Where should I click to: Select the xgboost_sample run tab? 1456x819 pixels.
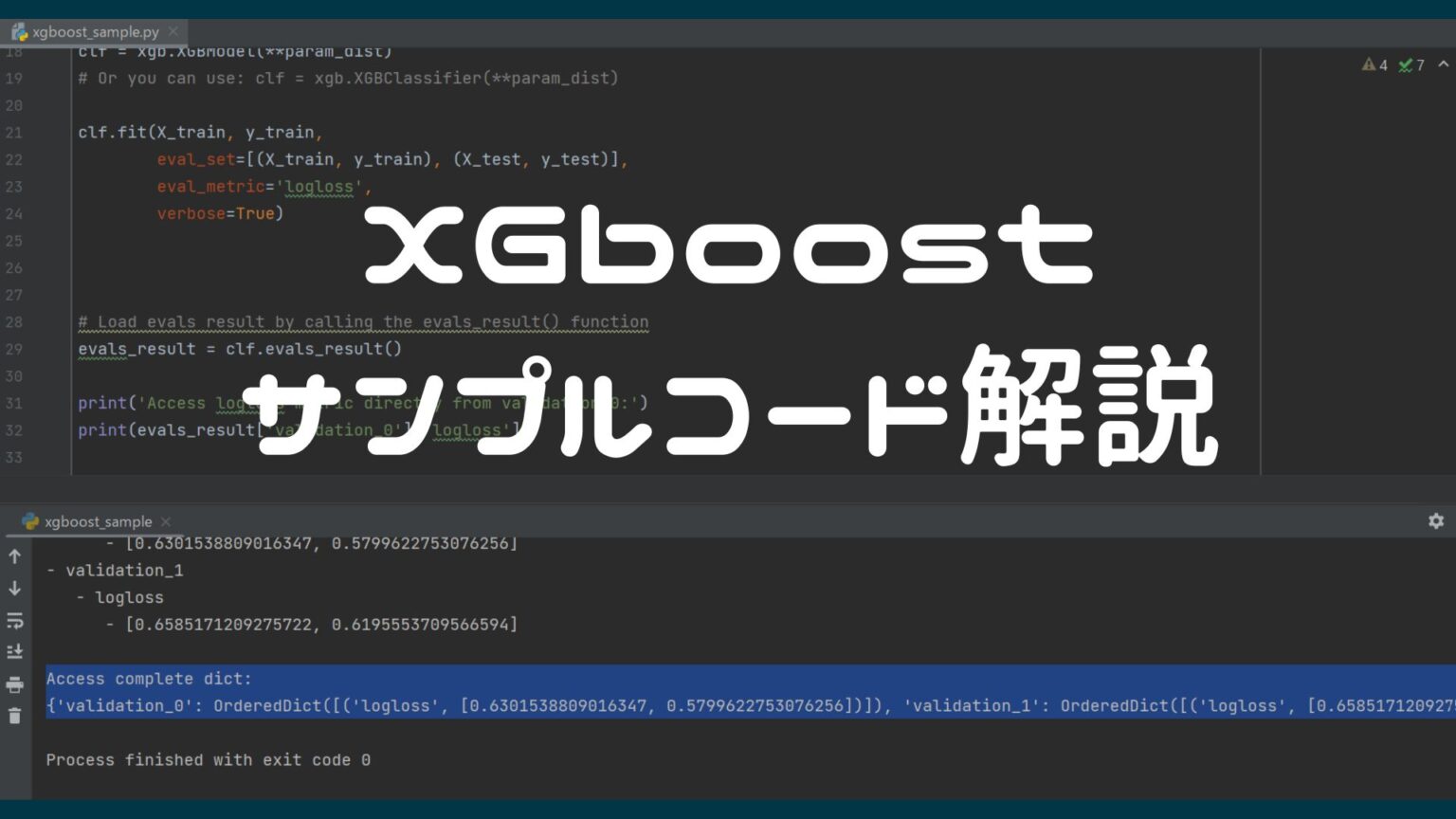[98, 521]
